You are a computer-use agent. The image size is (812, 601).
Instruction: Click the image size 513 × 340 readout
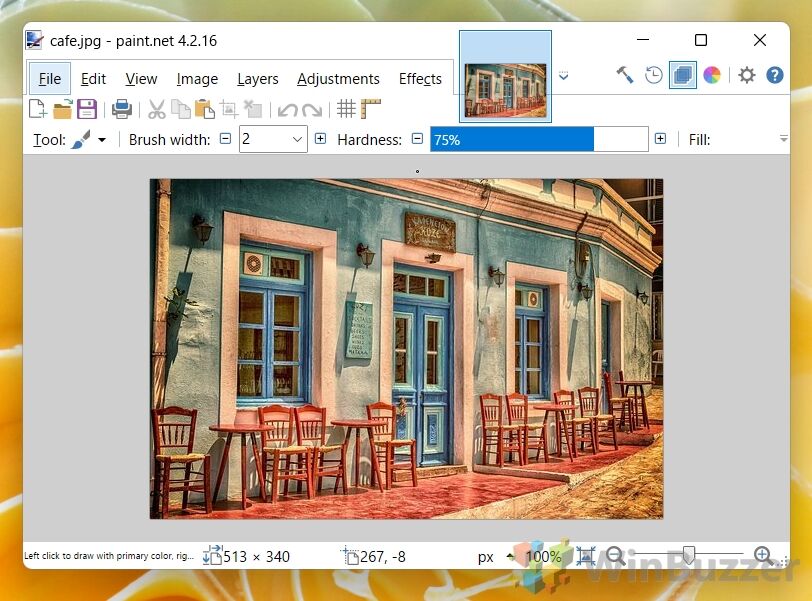(x=256, y=556)
